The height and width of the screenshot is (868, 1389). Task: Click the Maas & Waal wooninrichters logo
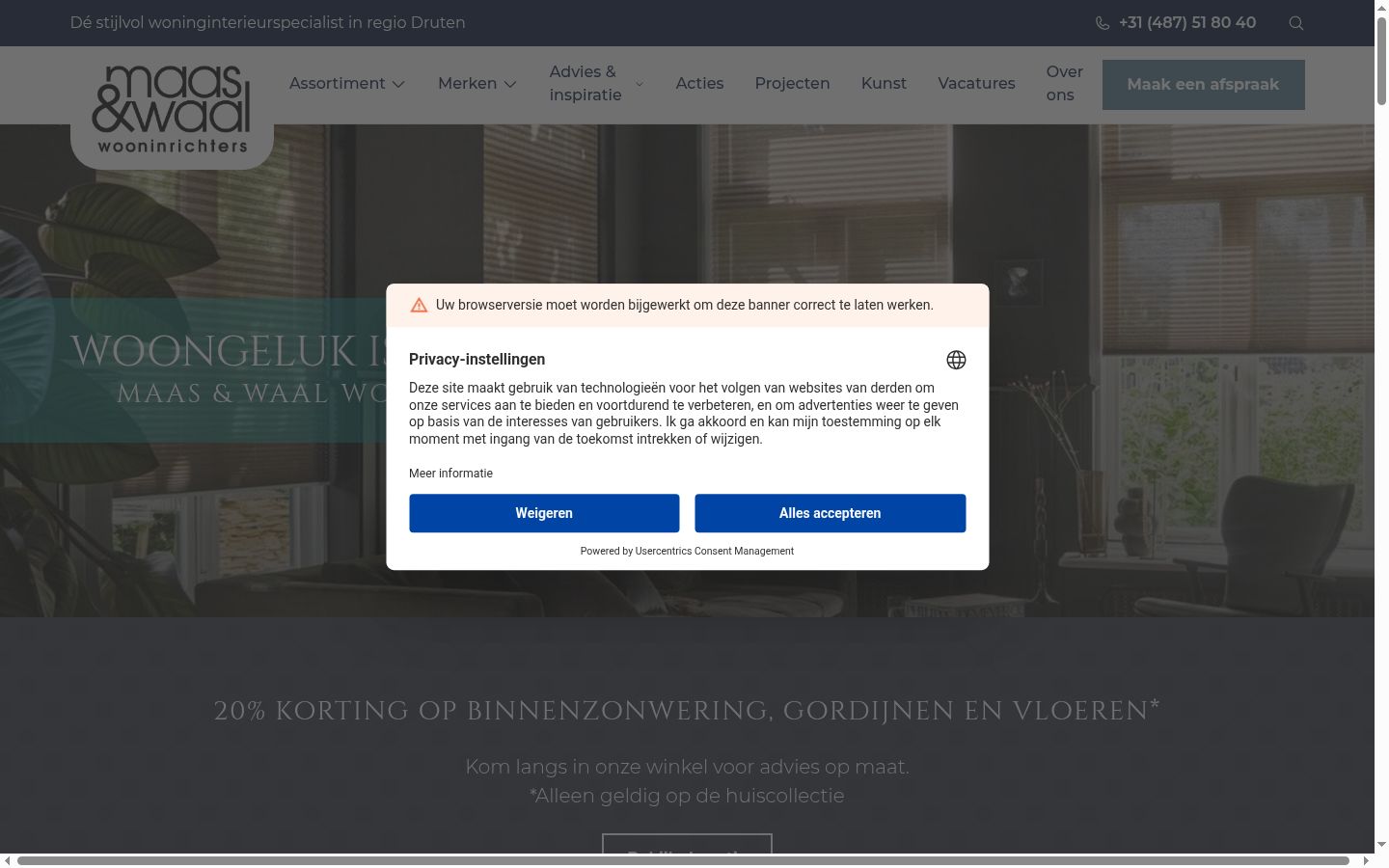[x=172, y=109]
